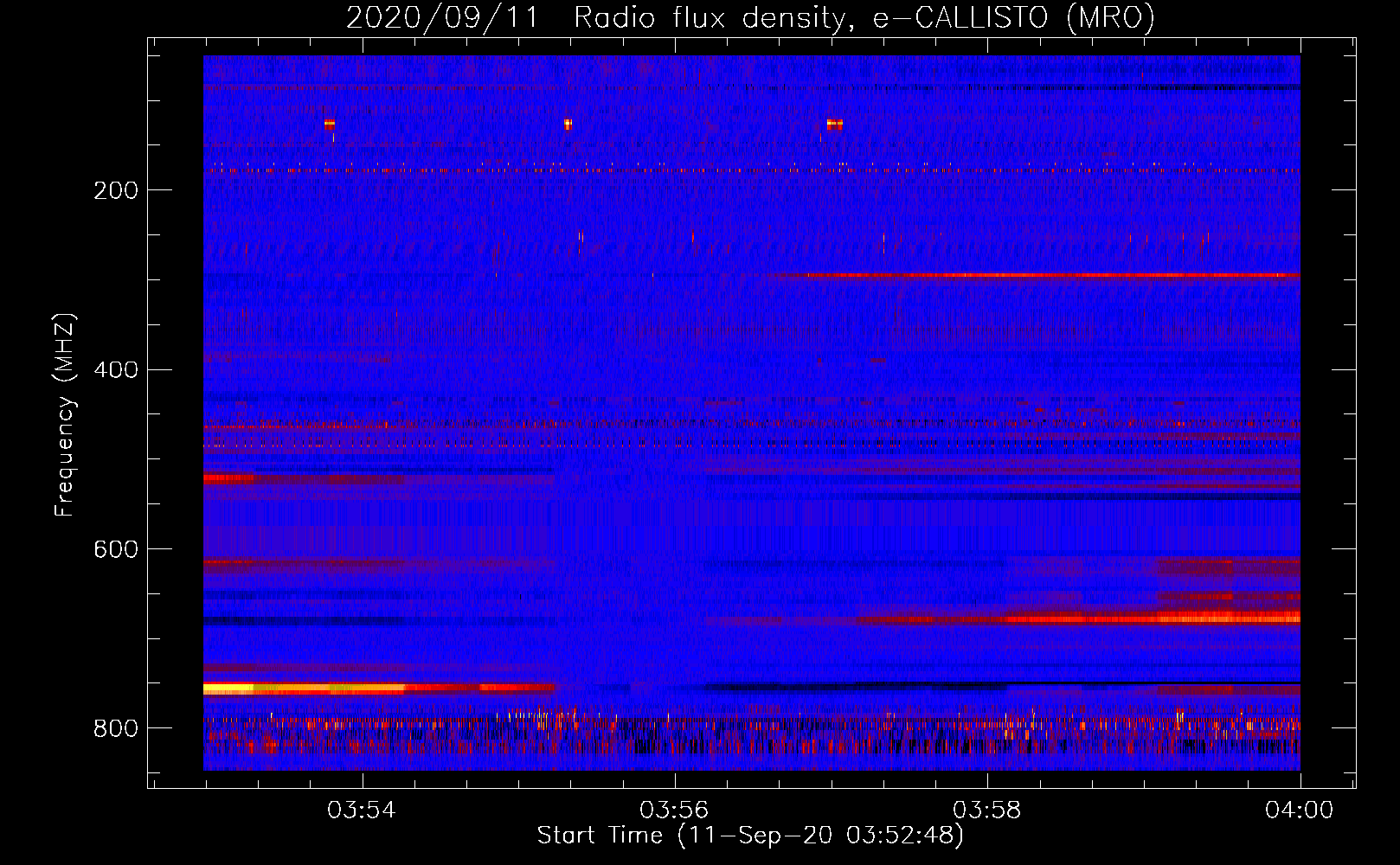Click the "Frequency (MHZ)" axis label
The height and width of the screenshot is (865, 1400).
pos(65,415)
